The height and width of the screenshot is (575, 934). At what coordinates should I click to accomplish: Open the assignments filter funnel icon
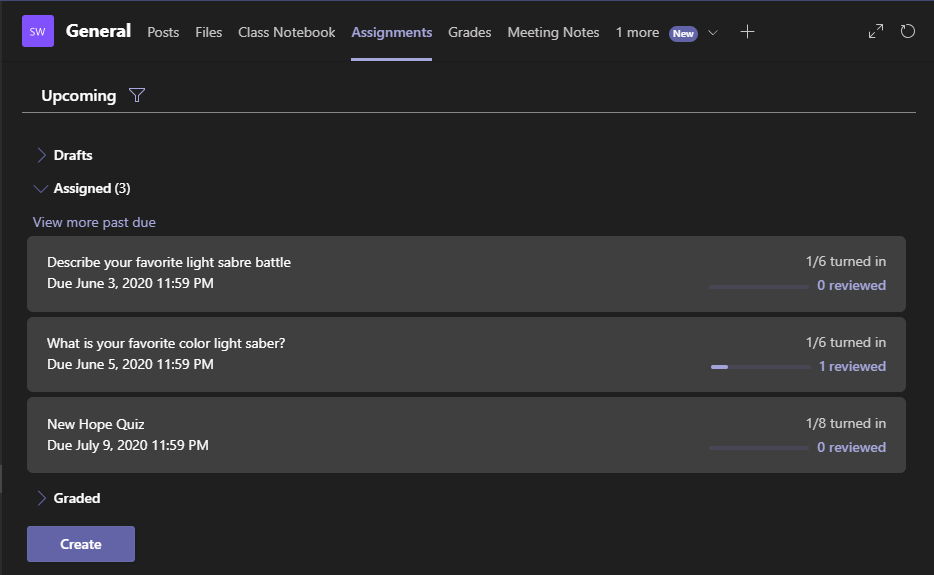coord(137,96)
